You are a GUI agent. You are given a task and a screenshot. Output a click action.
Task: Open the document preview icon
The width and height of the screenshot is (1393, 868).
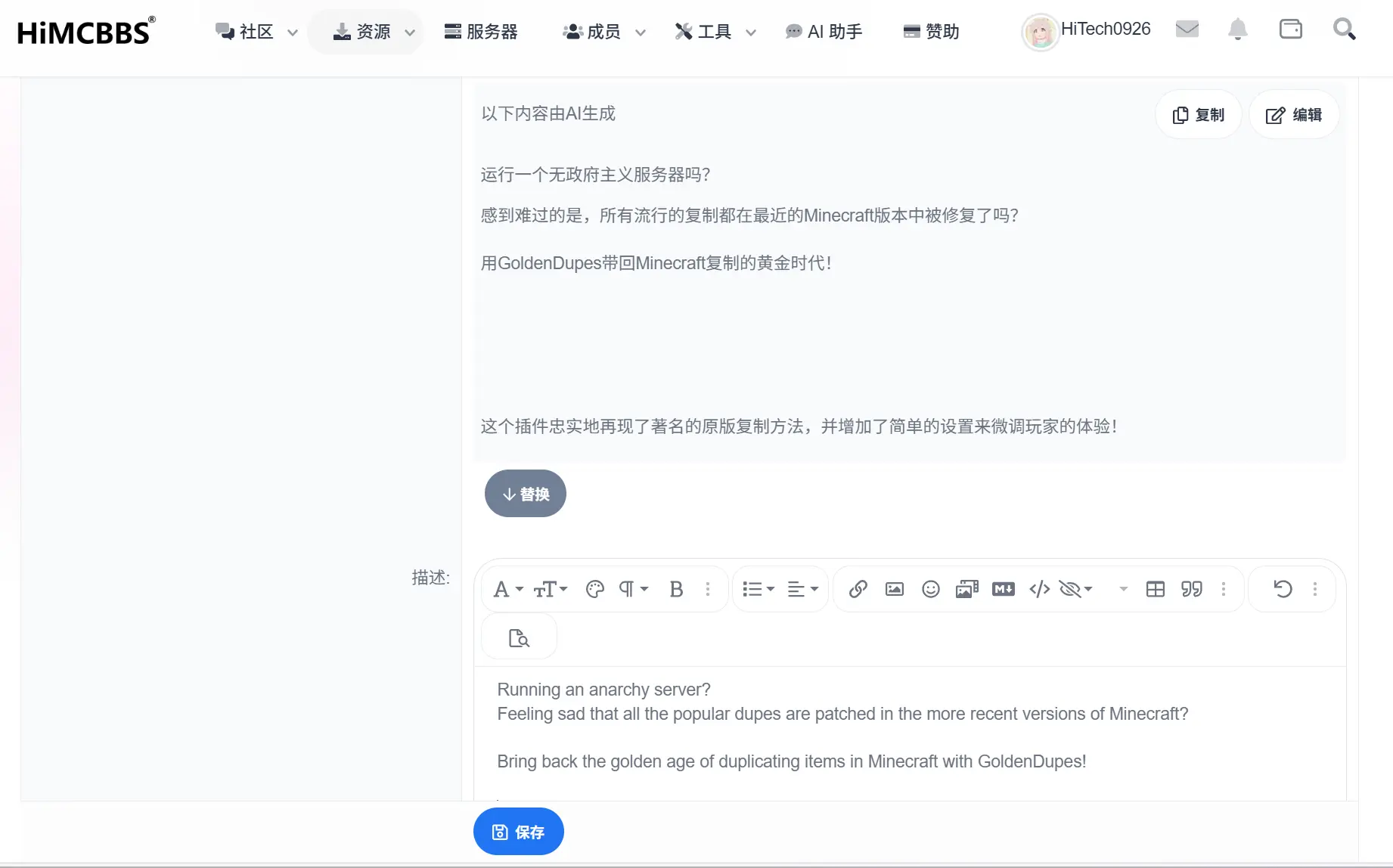click(519, 637)
